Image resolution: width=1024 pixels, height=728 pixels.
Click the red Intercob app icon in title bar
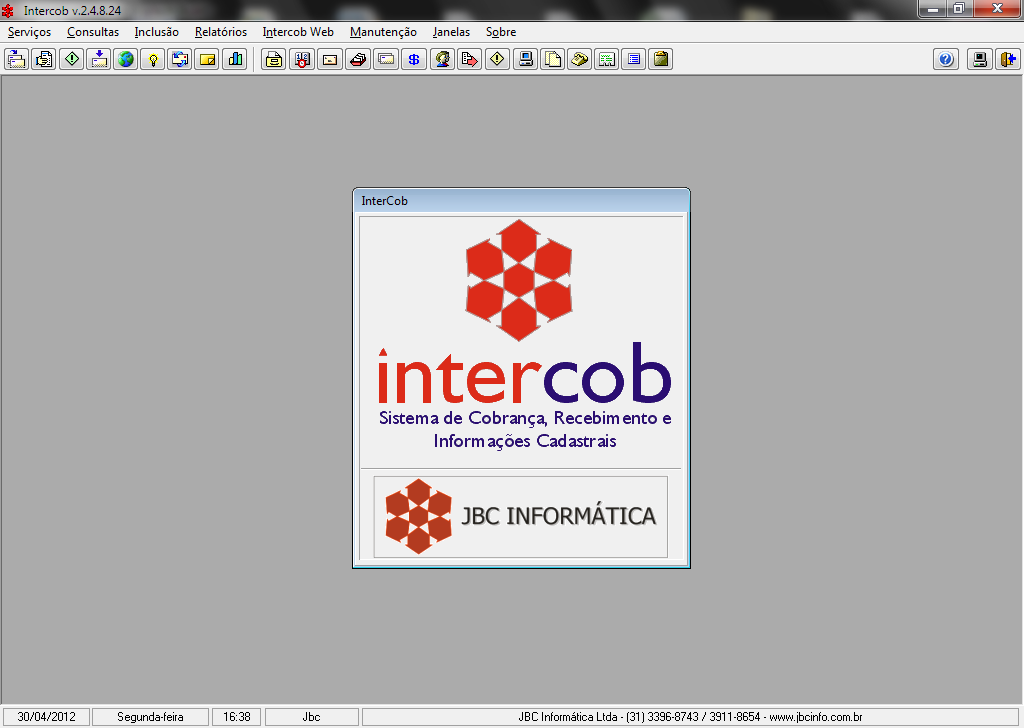click(x=8, y=10)
